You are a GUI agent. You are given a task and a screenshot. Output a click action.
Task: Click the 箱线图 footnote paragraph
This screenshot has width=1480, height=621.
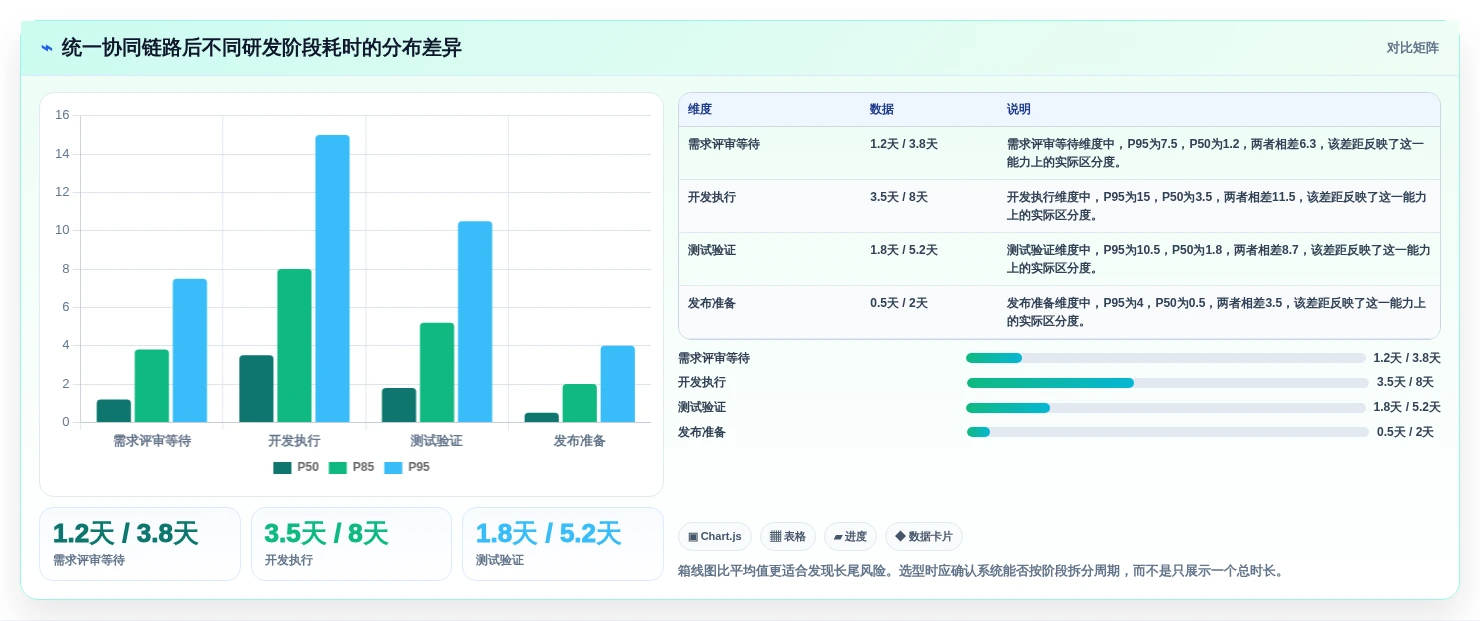pos(981,571)
